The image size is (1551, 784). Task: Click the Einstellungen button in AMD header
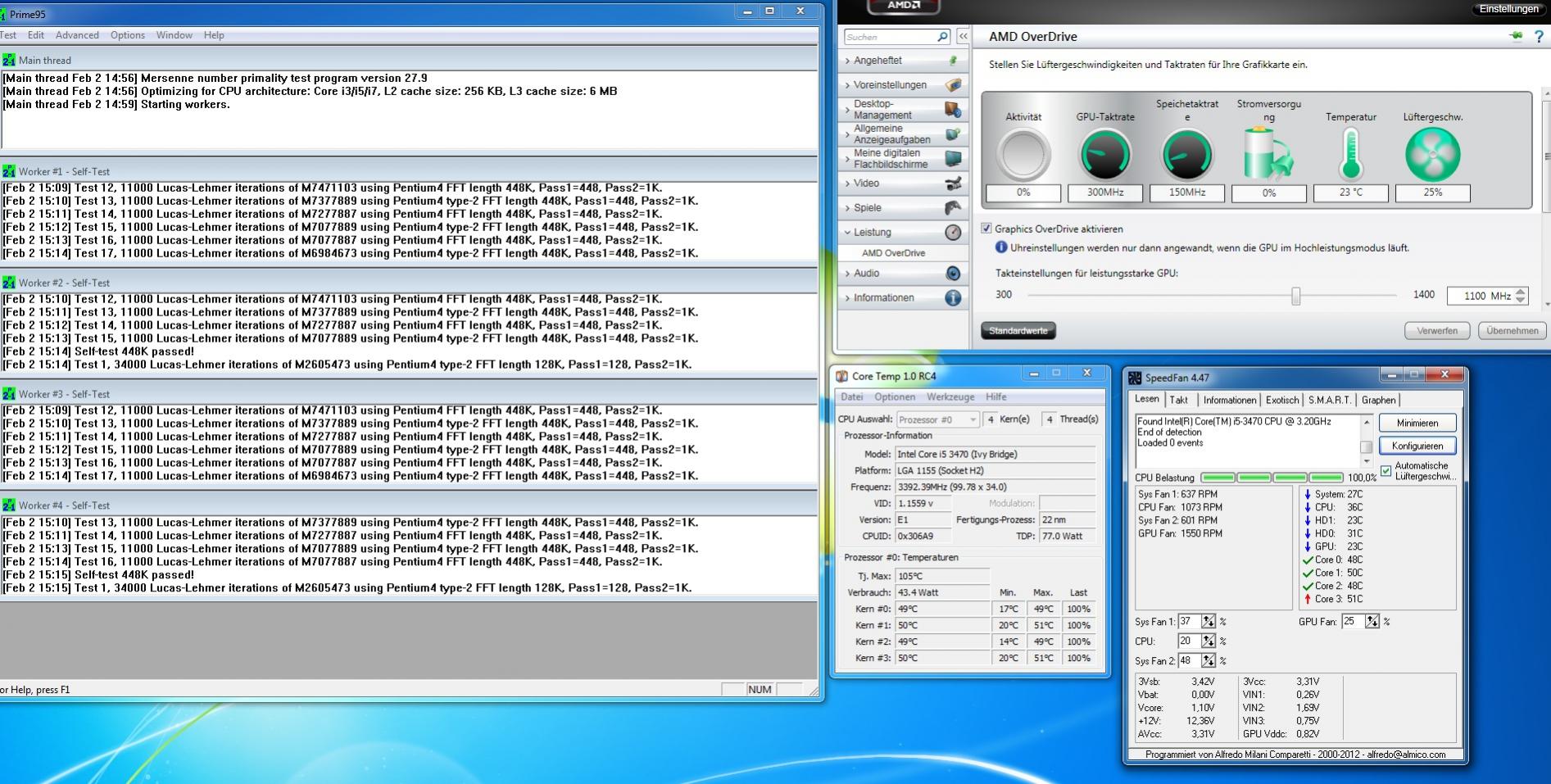pyautogui.click(x=1508, y=9)
